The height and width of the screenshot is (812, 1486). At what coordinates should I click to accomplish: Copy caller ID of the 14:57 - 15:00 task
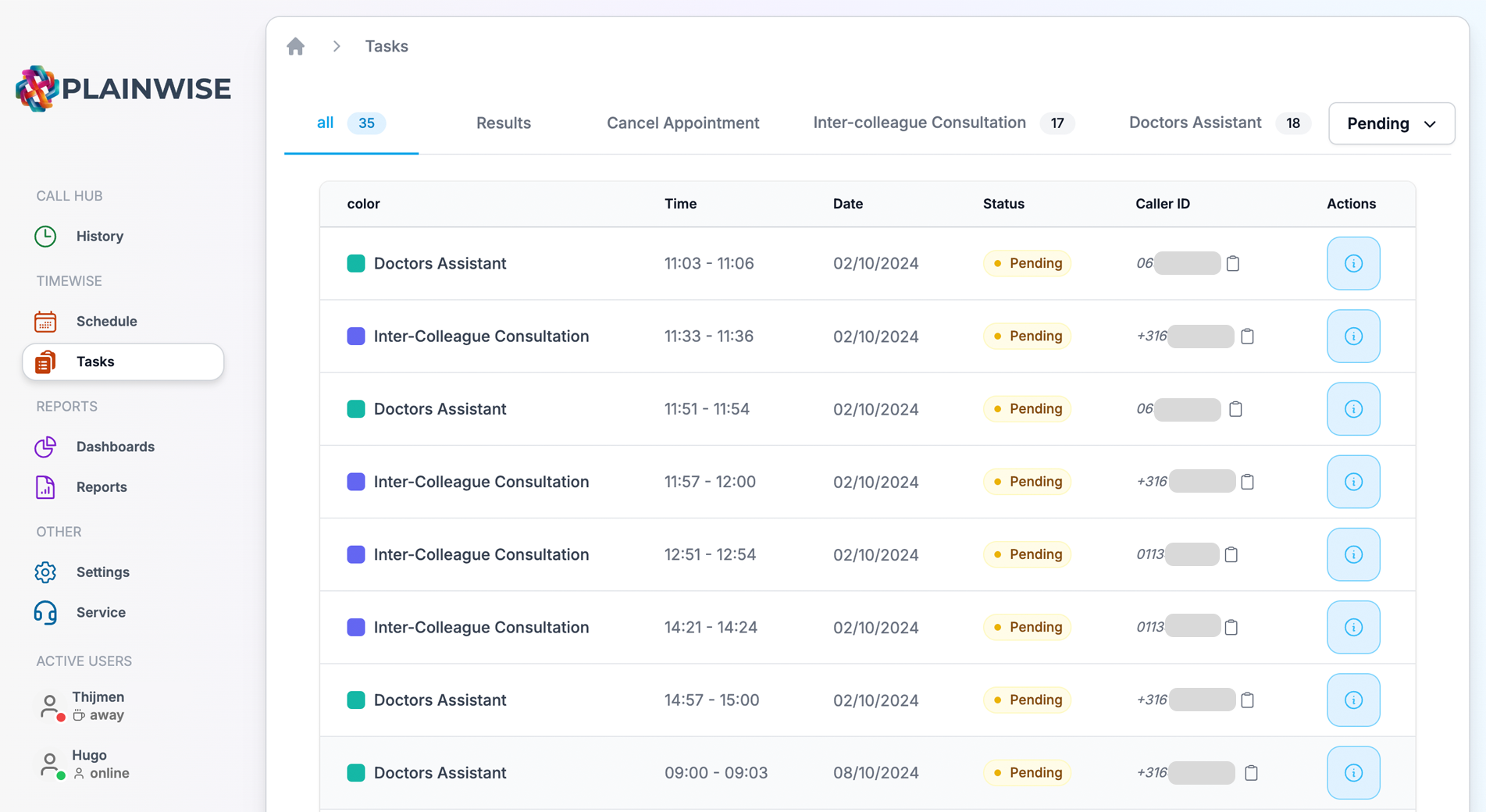(x=1247, y=700)
